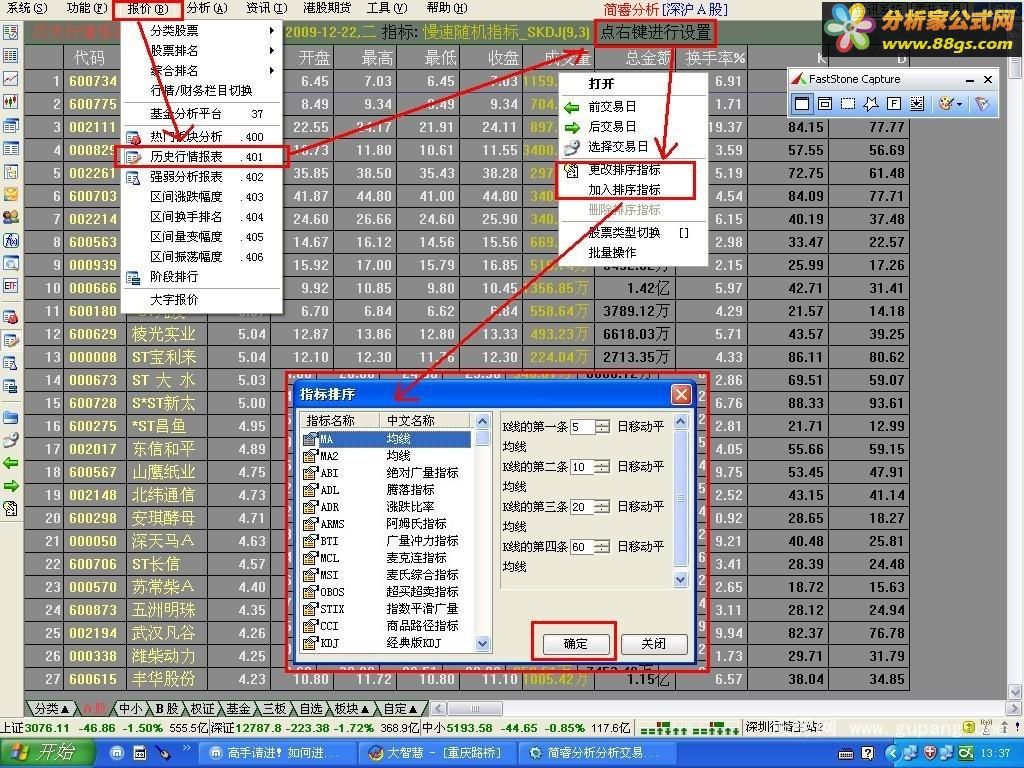Click 关闭 button in 指标排序 dialog
Image resolution: width=1024 pixels, height=768 pixels.
[654, 644]
